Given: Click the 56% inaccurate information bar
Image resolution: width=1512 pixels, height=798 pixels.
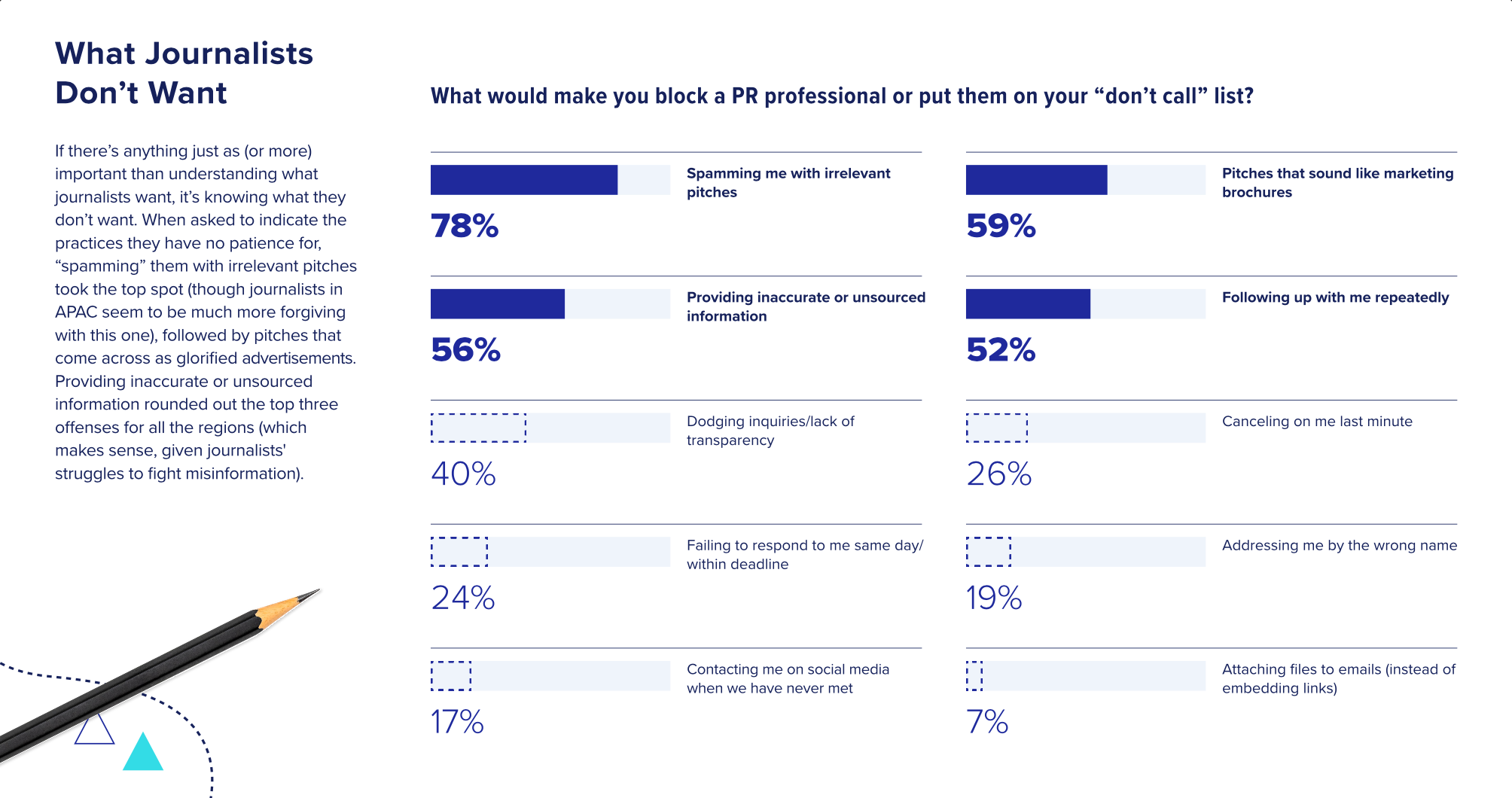Looking at the screenshot, I should click(x=498, y=304).
